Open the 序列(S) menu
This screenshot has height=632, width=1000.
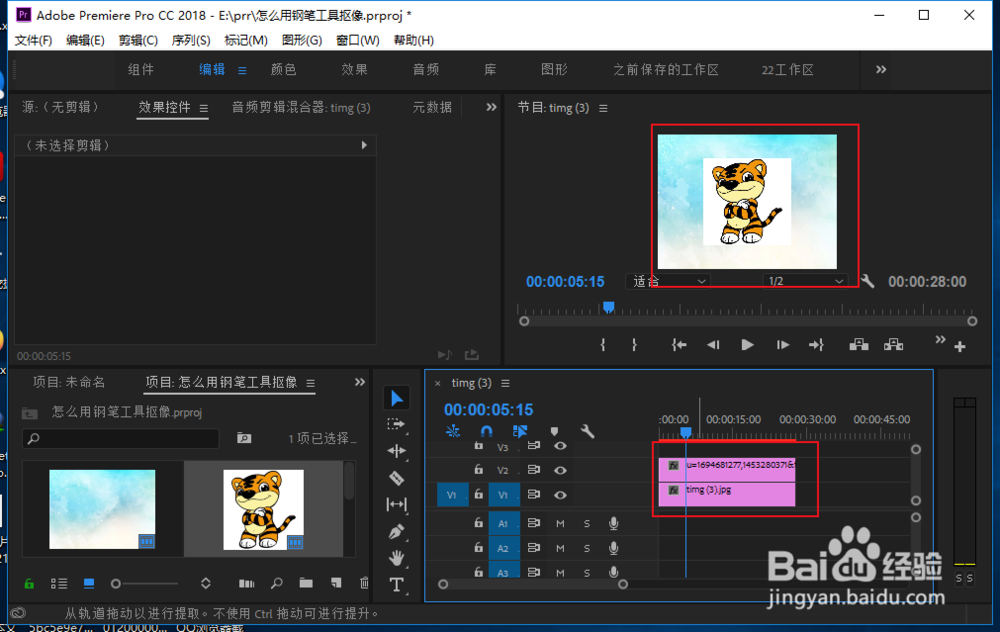click(191, 40)
